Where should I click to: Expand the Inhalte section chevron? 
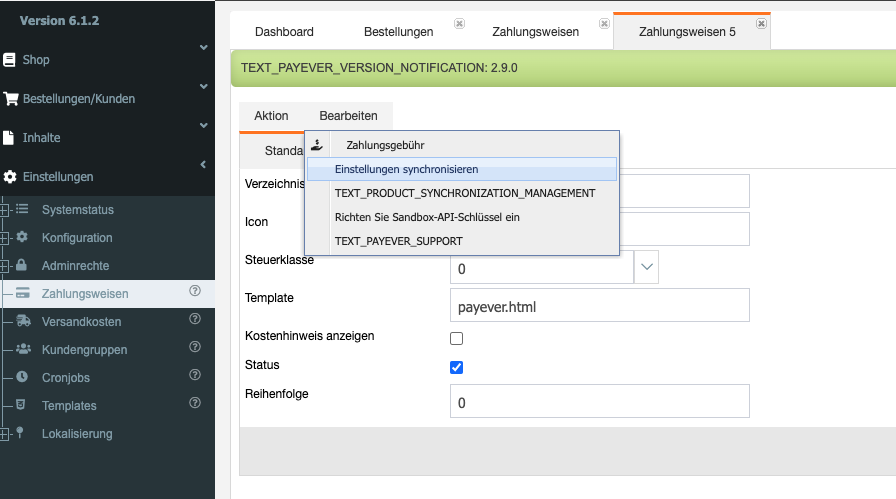pyautogui.click(x=203, y=125)
